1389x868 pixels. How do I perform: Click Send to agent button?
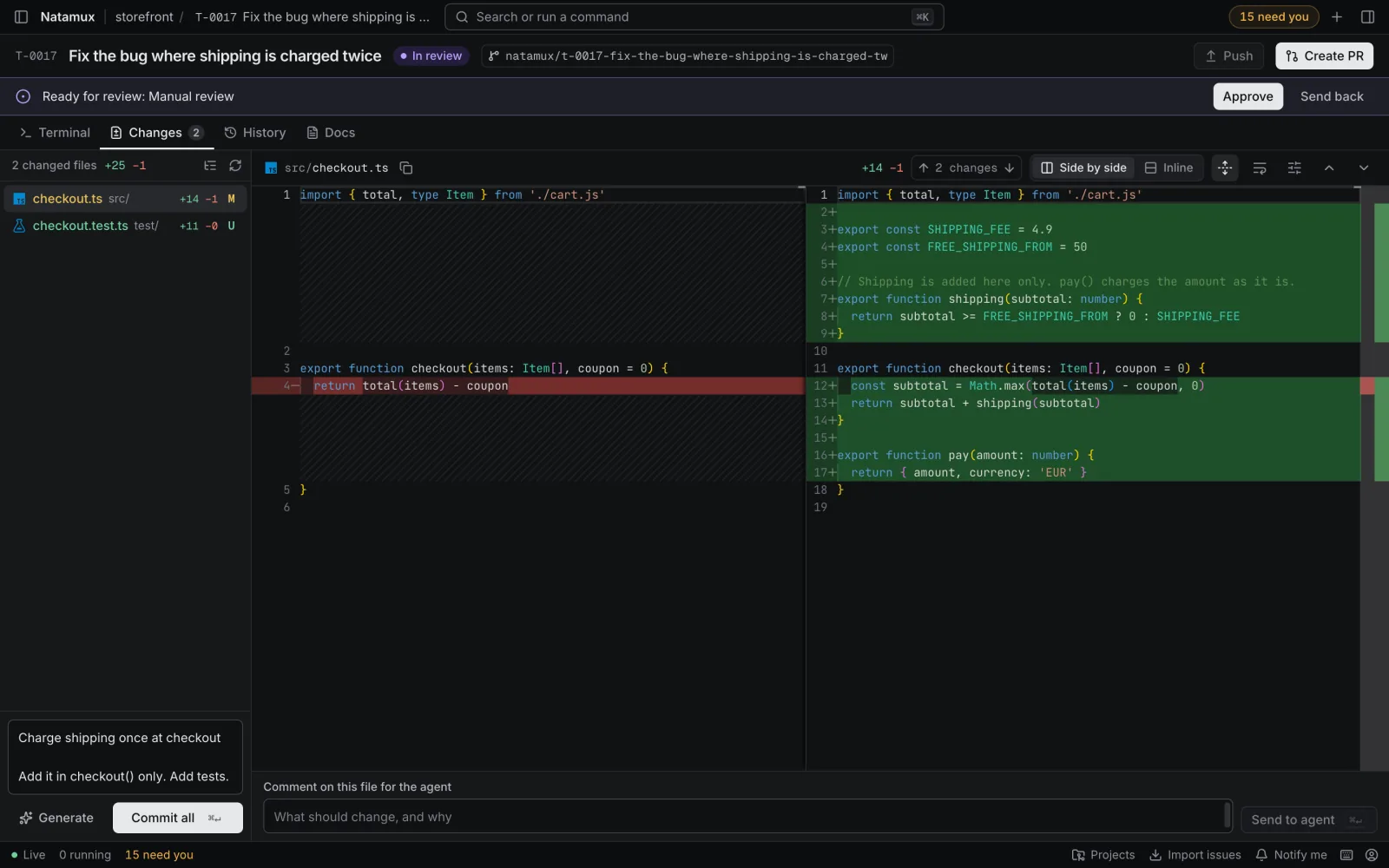pos(1309,819)
